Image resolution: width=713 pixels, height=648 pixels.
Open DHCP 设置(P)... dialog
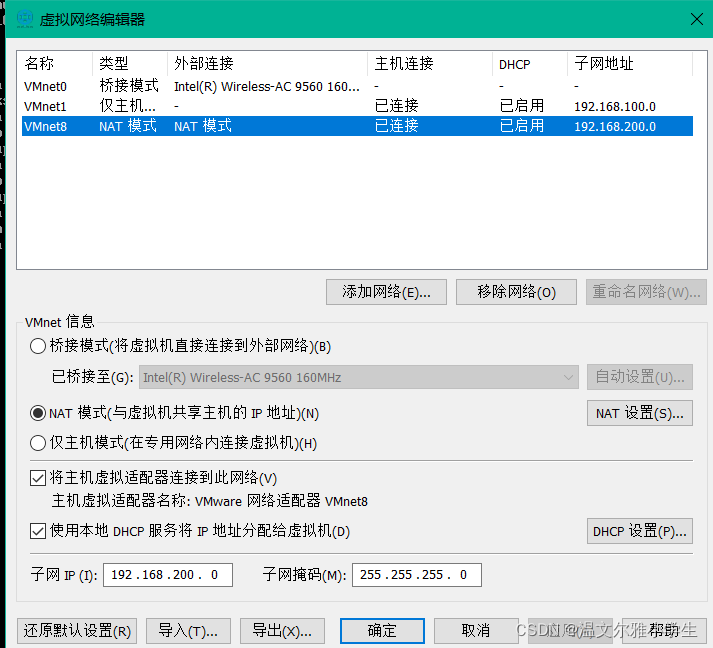[640, 531]
